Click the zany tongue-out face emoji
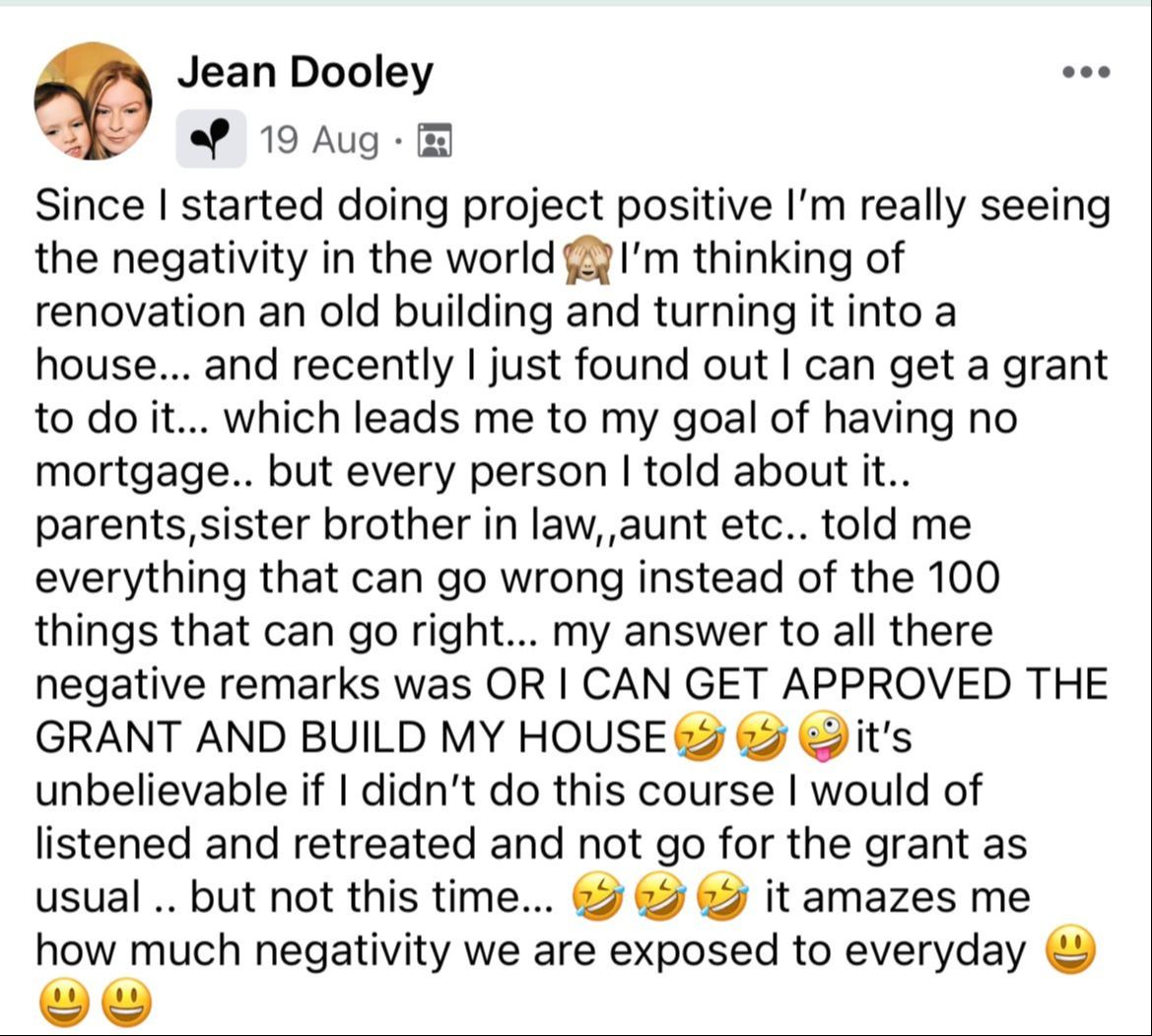Screen dimensions: 1152x1036 pyautogui.click(x=822, y=736)
